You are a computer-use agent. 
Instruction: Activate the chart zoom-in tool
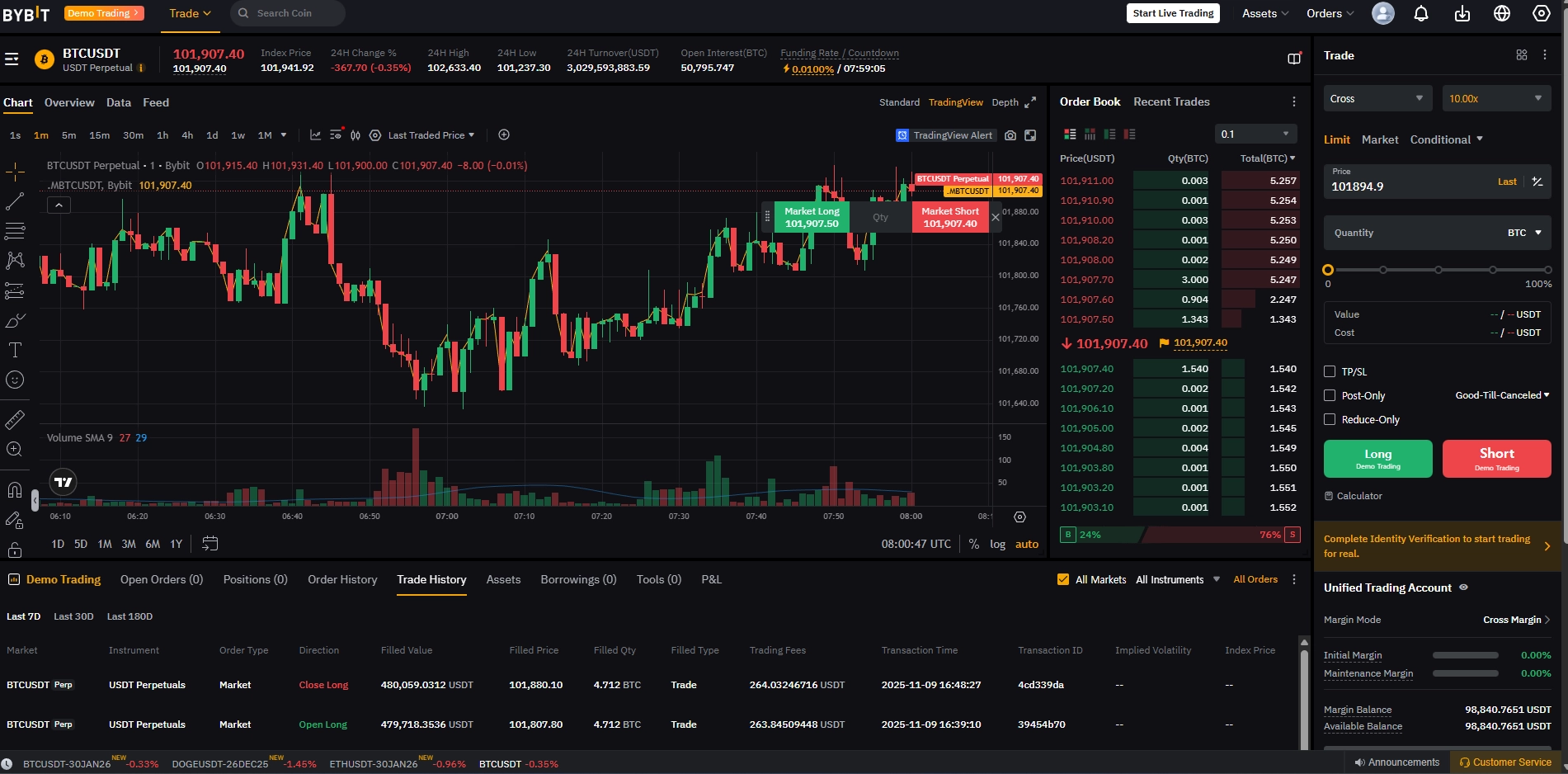pyautogui.click(x=15, y=450)
